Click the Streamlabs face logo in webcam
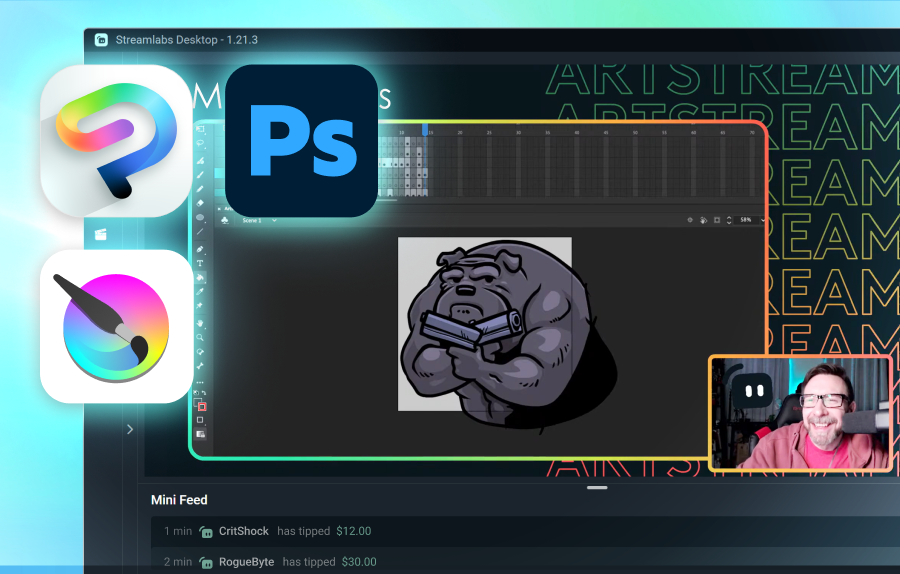This screenshot has width=900, height=574. [754, 391]
